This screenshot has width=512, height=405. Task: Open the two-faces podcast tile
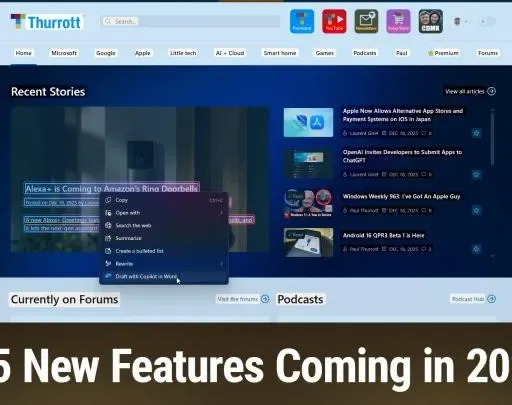coord(430,21)
